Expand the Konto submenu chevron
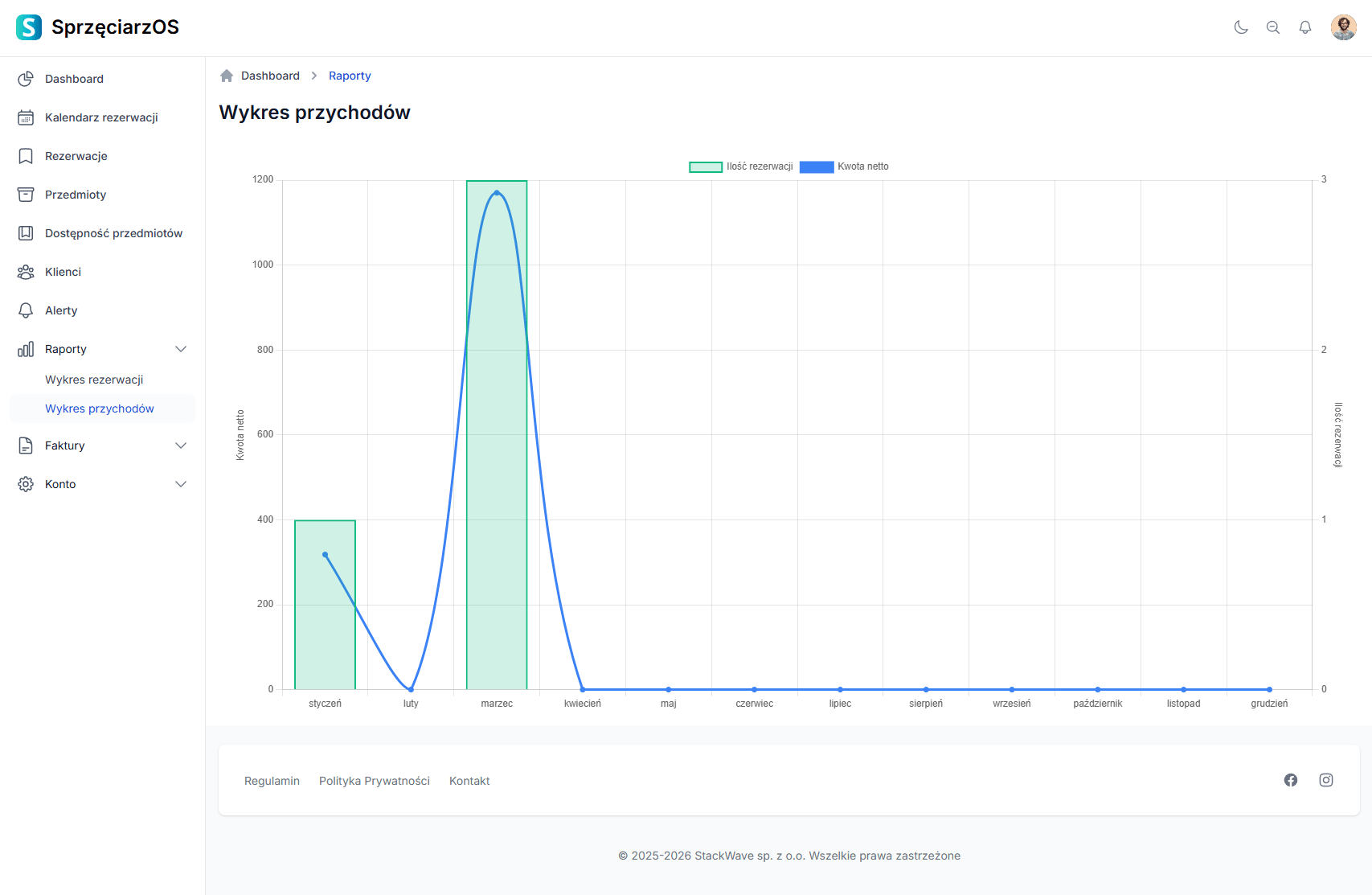Viewport: 1372px width, 895px height. pyautogui.click(x=181, y=484)
